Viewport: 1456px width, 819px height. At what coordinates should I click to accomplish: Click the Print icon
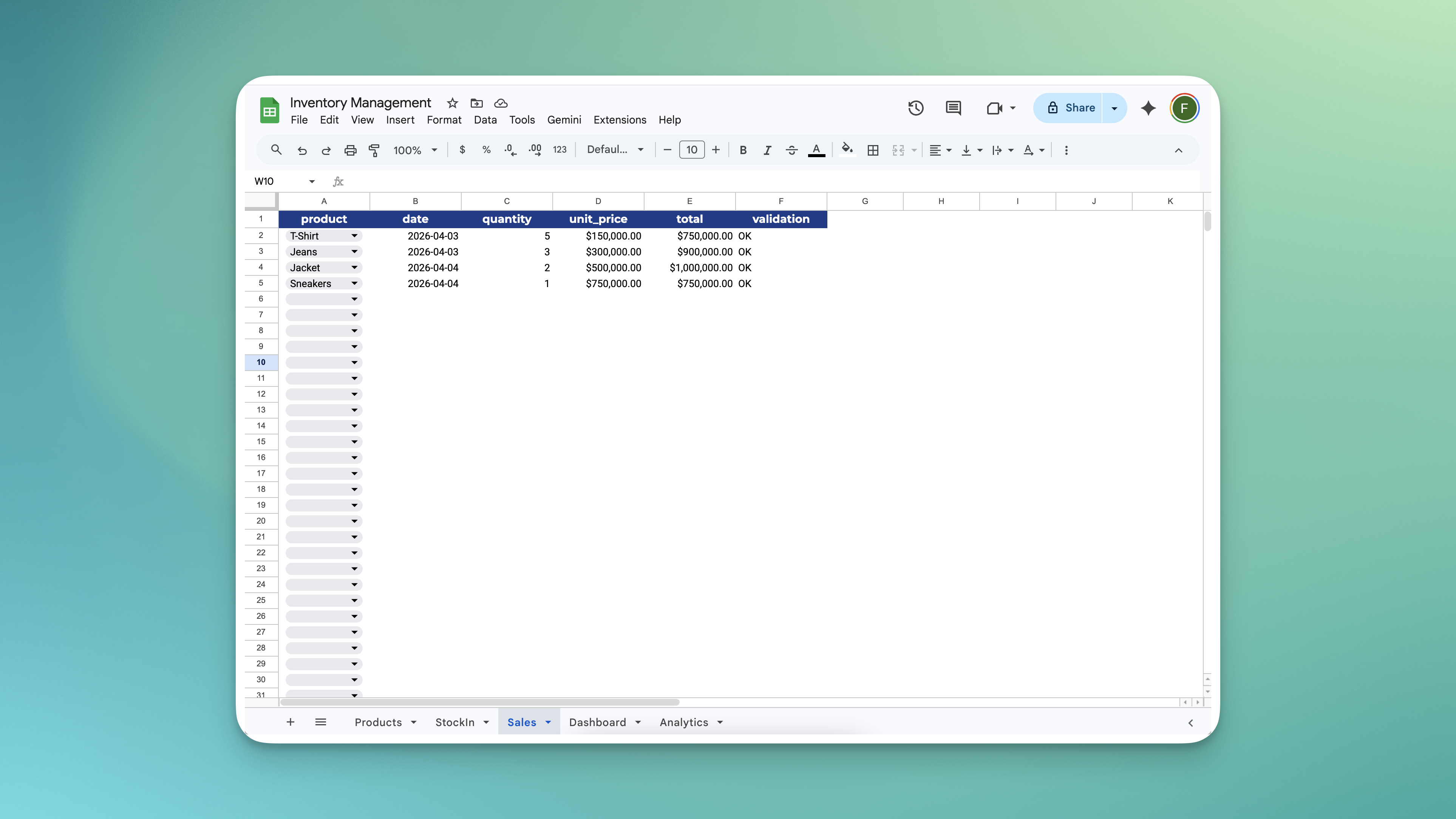pyautogui.click(x=351, y=150)
